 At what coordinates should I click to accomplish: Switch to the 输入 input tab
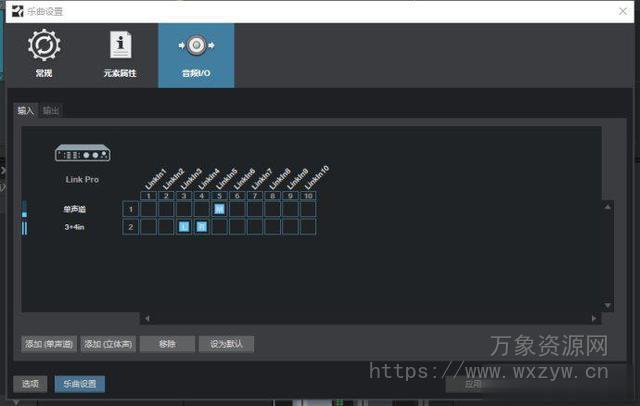[26, 111]
